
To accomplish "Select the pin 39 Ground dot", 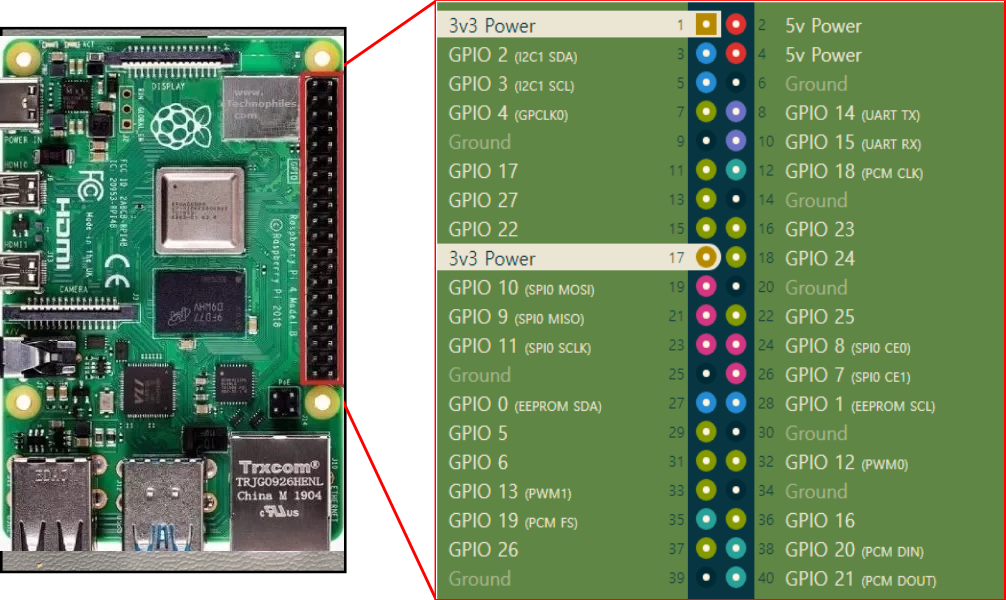I will 706,578.
